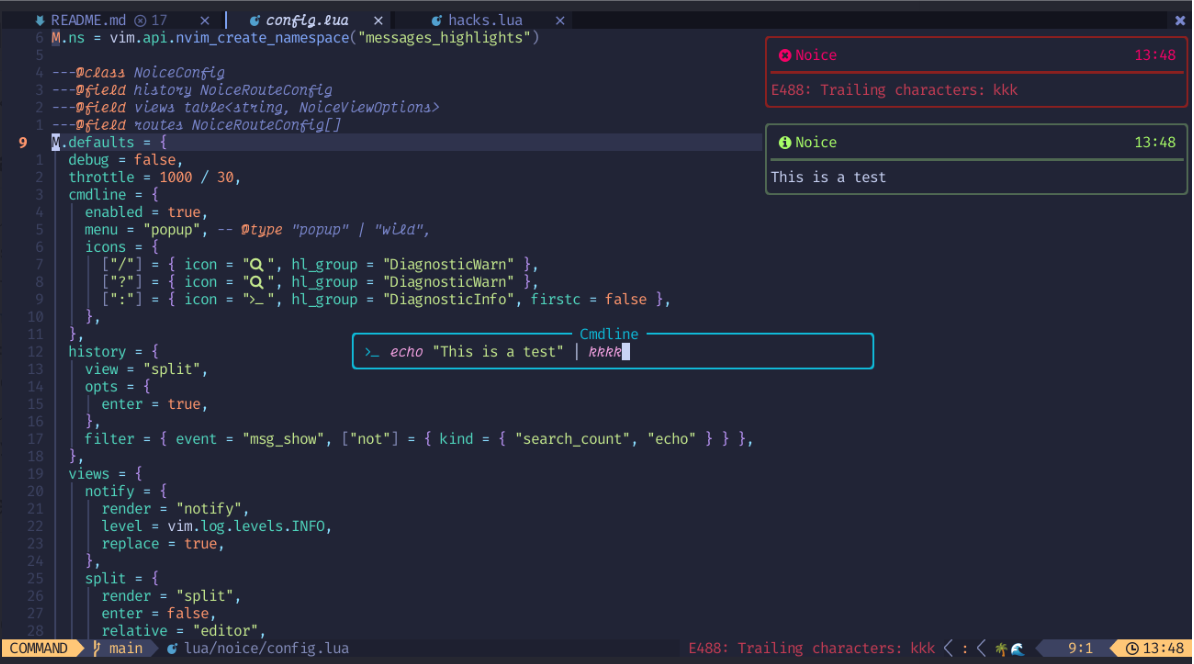Click the 'history = {' line

[x=113, y=352]
